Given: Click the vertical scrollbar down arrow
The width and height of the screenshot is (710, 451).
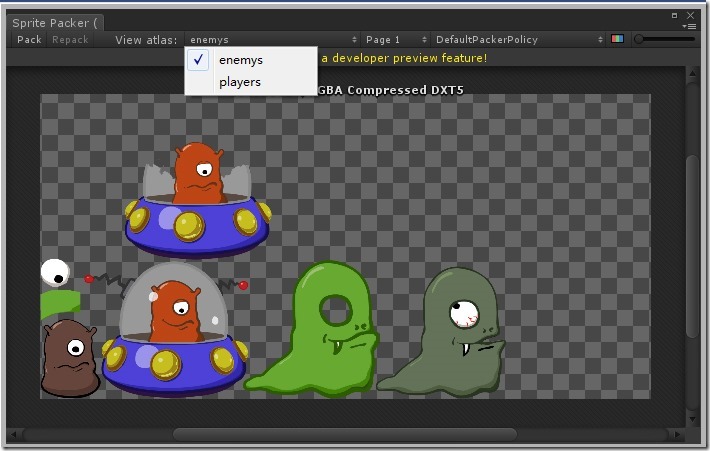Looking at the screenshot, I should (x=692, y=419).
